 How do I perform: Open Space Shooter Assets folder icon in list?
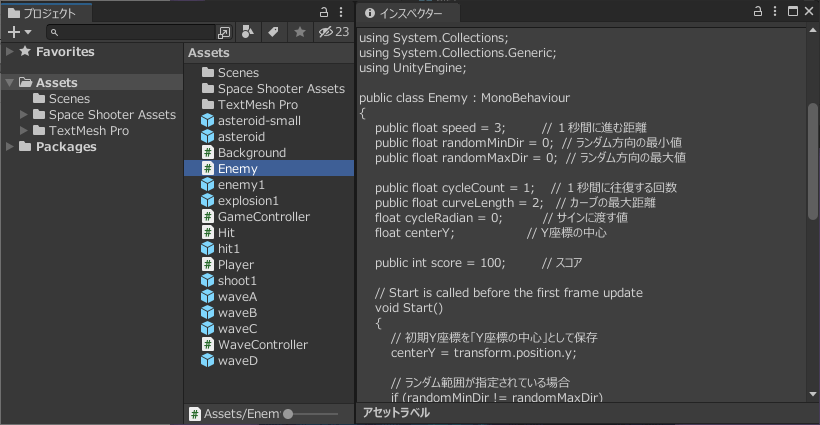(208, 88)
